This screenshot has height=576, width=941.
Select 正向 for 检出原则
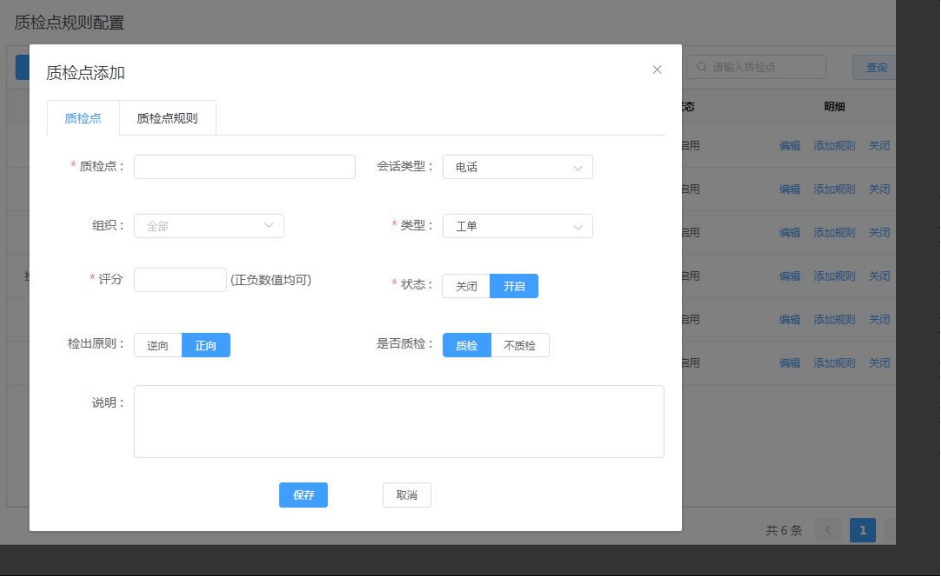[x=206, y=345]
